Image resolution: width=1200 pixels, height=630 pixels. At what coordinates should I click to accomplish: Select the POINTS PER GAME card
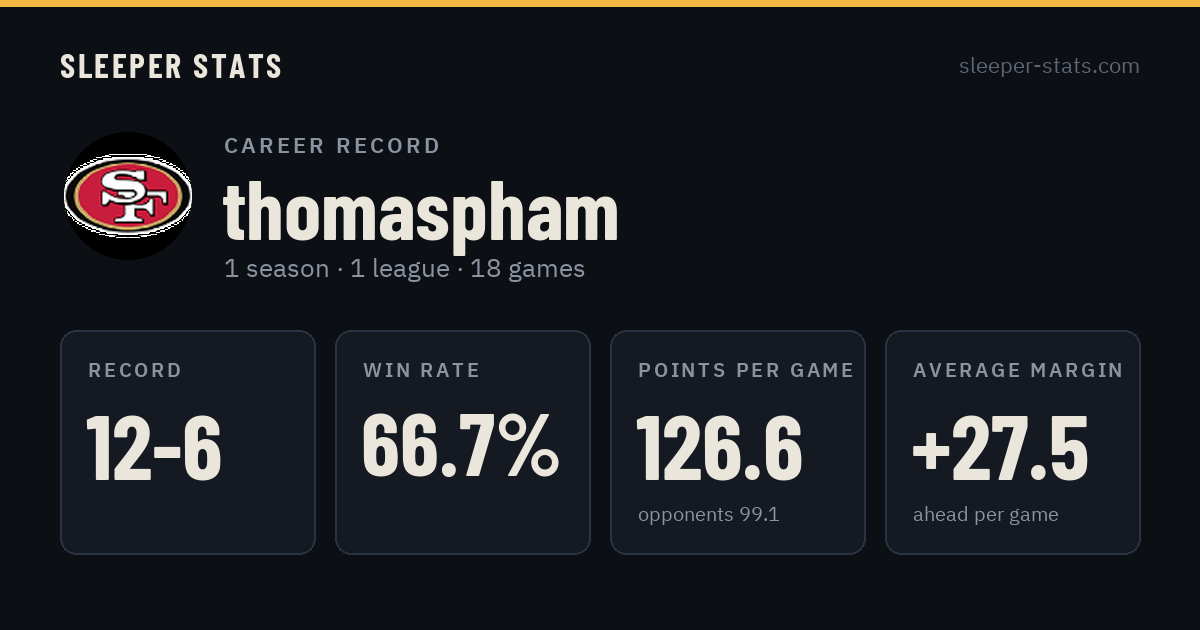(738, 442)
